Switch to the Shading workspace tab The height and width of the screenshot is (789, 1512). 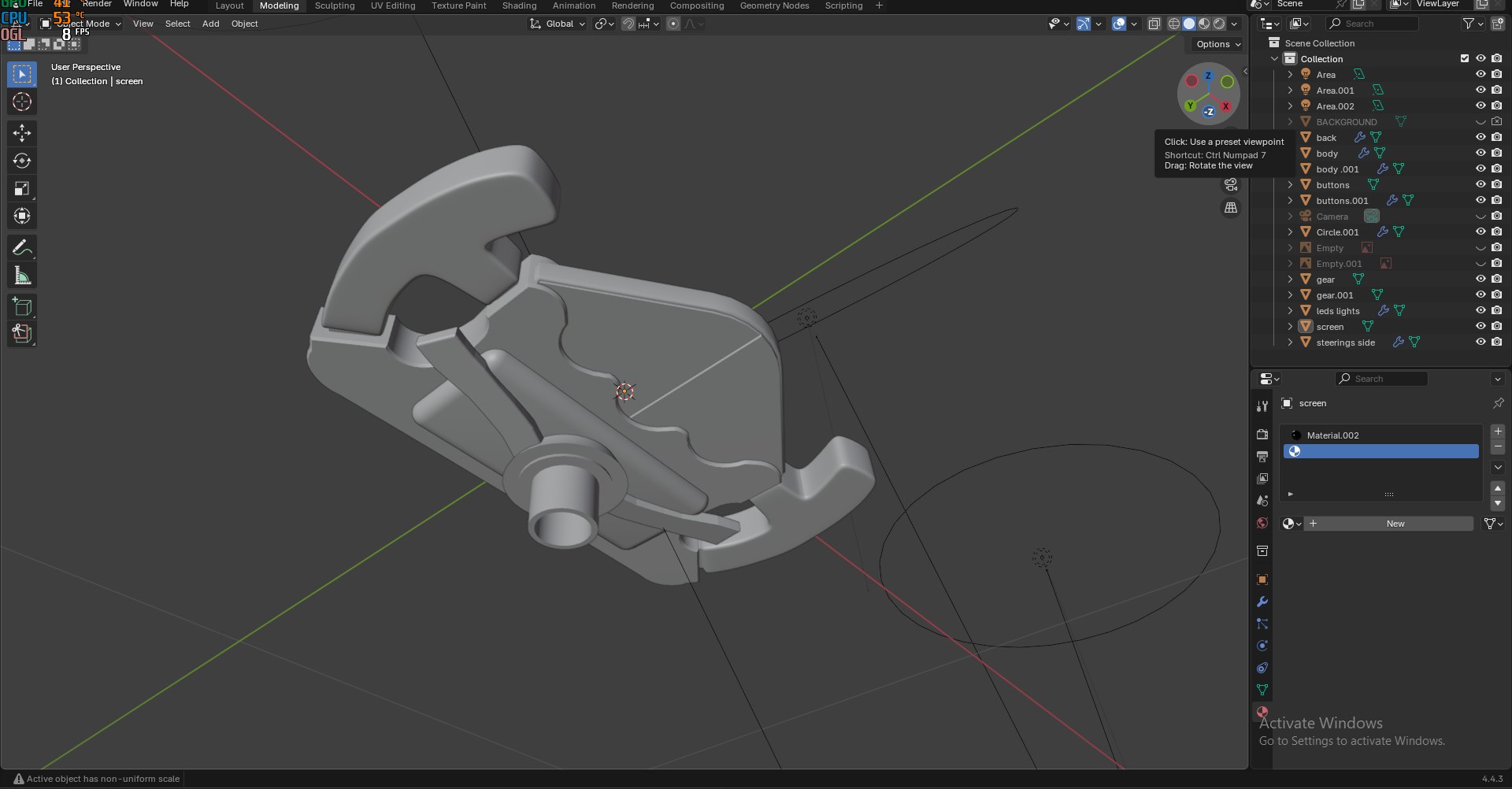click(520, 6)
